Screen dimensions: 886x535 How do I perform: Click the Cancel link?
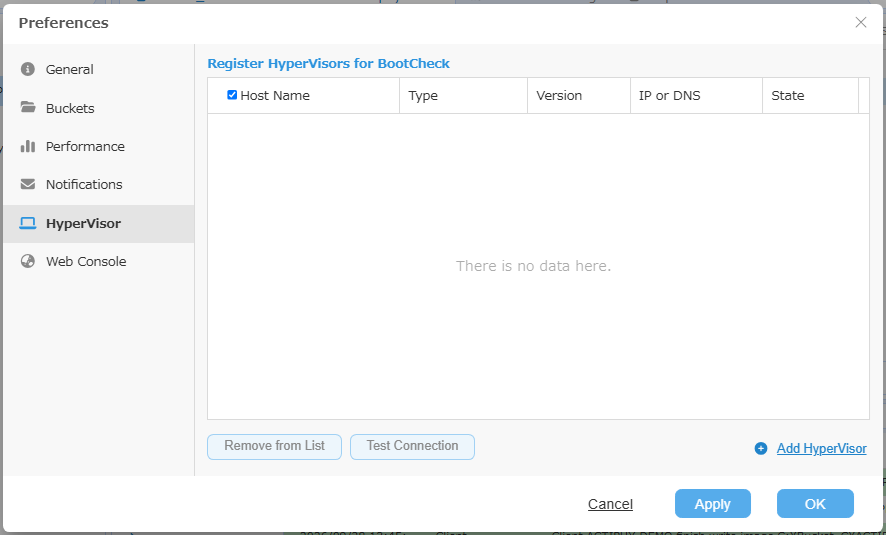click(610, 504)
